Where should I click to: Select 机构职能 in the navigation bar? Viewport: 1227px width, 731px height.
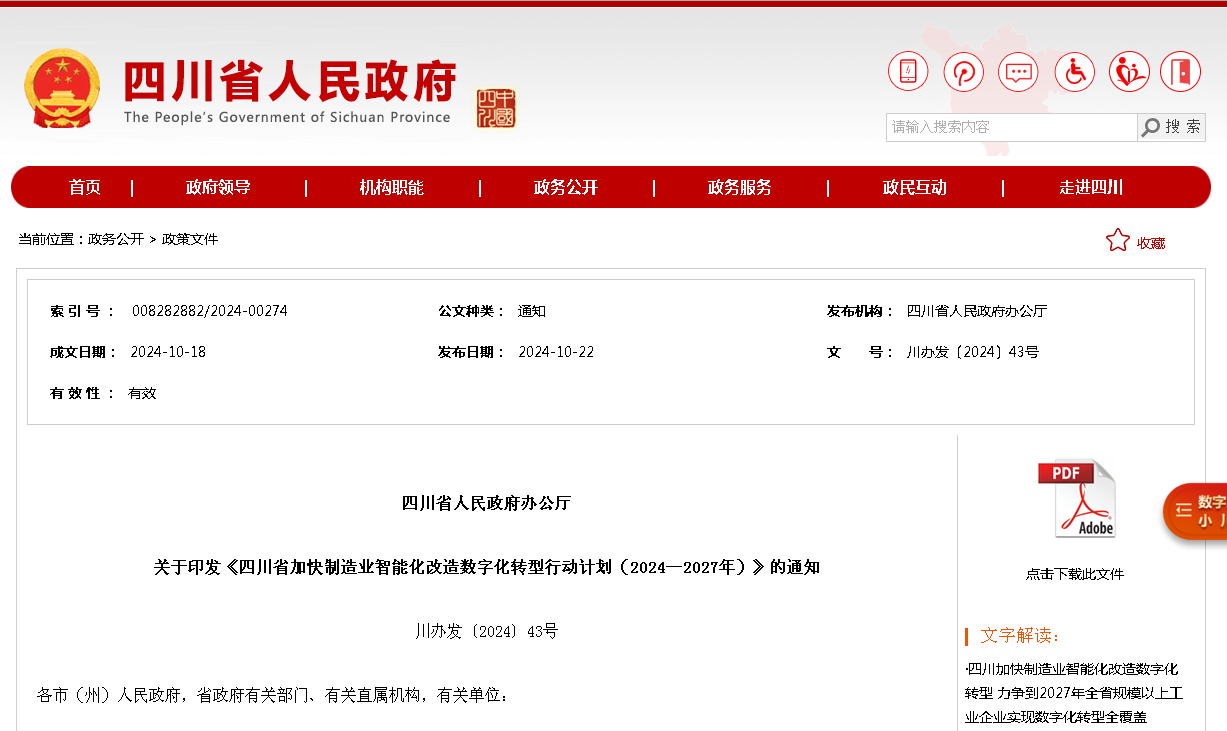(392, 187)
